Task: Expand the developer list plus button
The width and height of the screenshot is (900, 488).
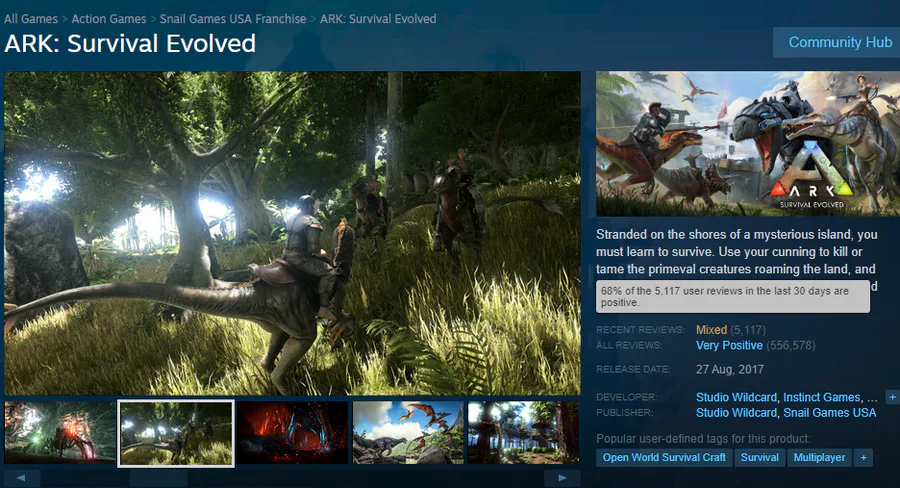Action: [893, 397]
